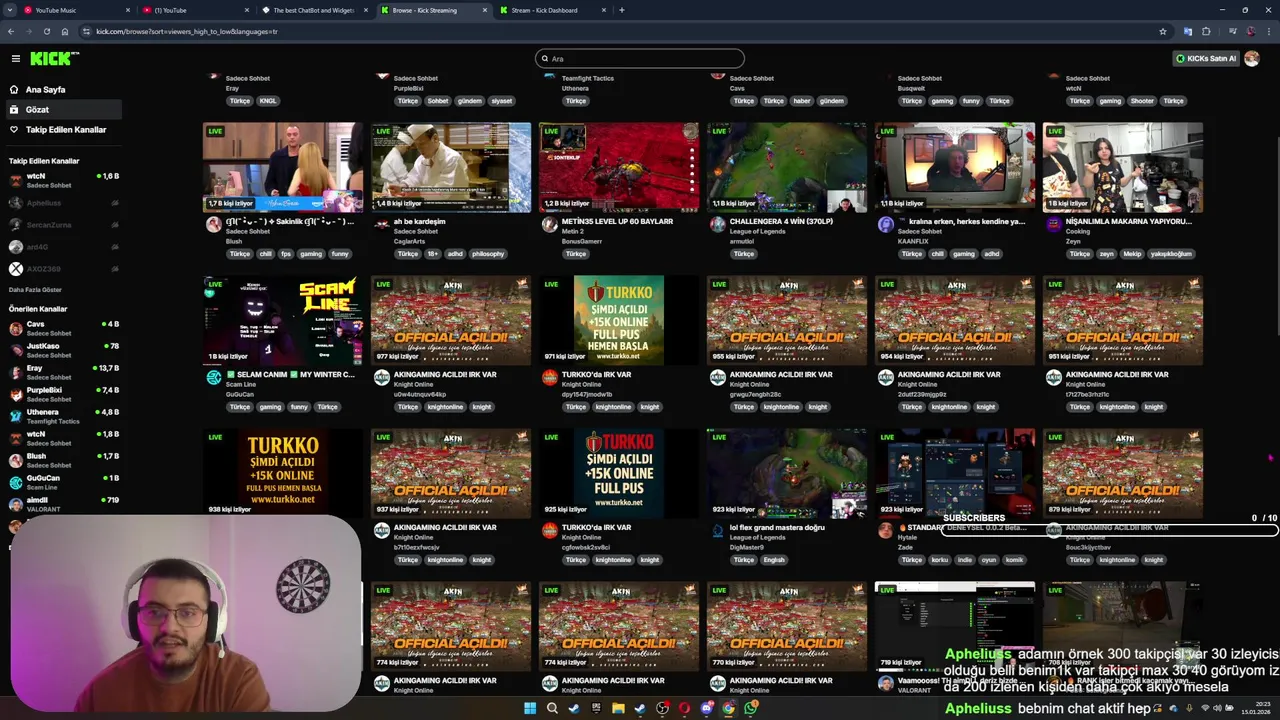Open the Windows Start menu

(530, 708)
